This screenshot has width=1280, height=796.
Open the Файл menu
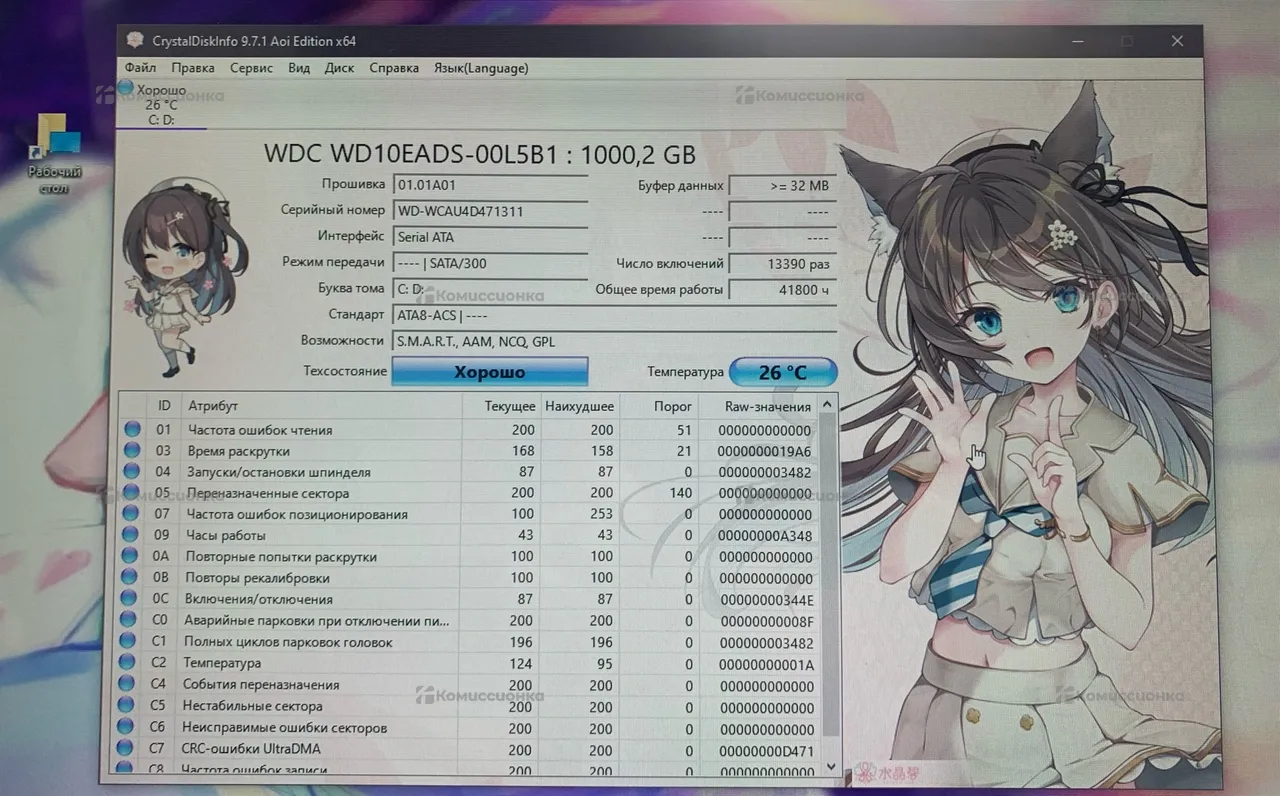[140, 68]
